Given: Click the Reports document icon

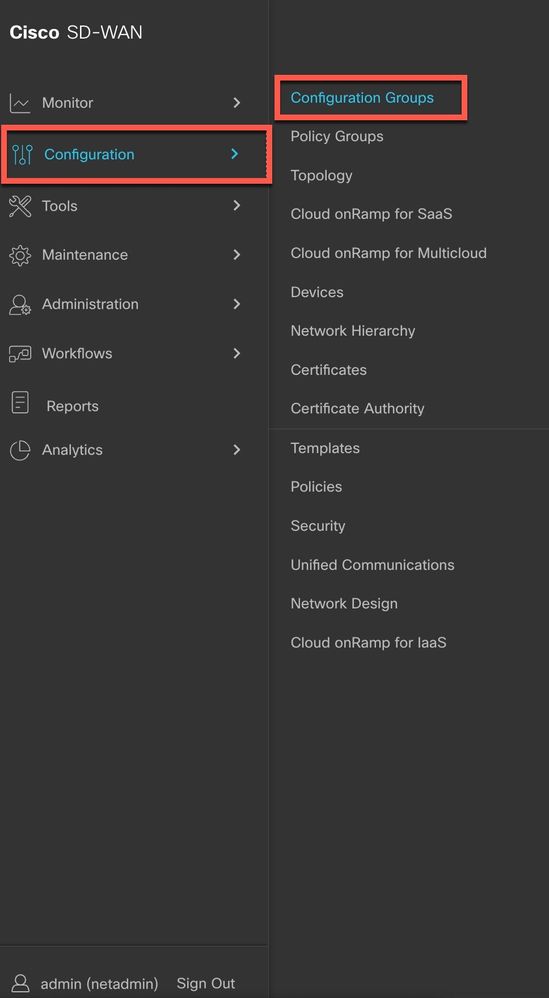Looking at the screenshot, I should click(20, 402).
